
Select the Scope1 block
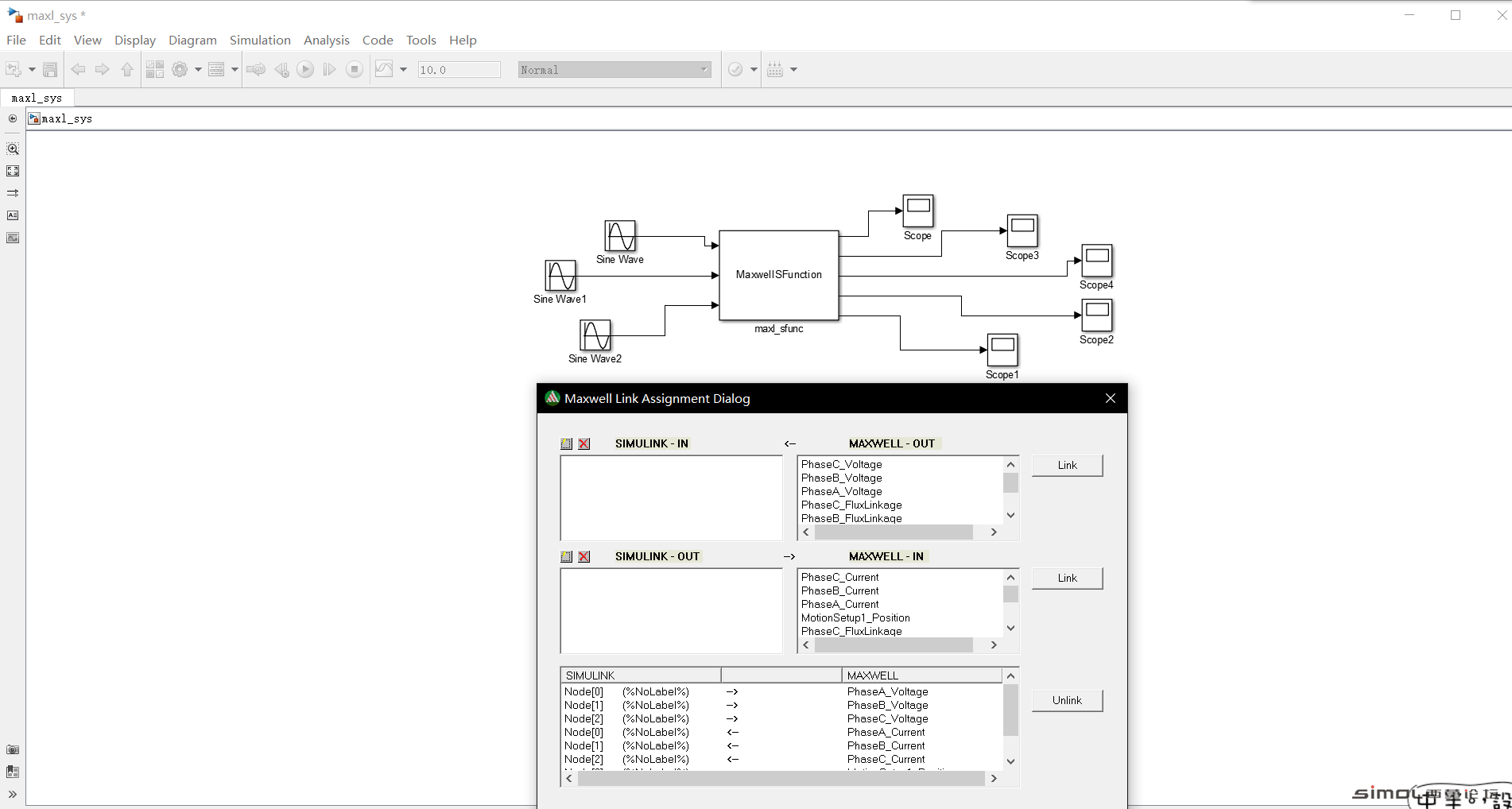pyautogui.click(x=1002, y=350)
